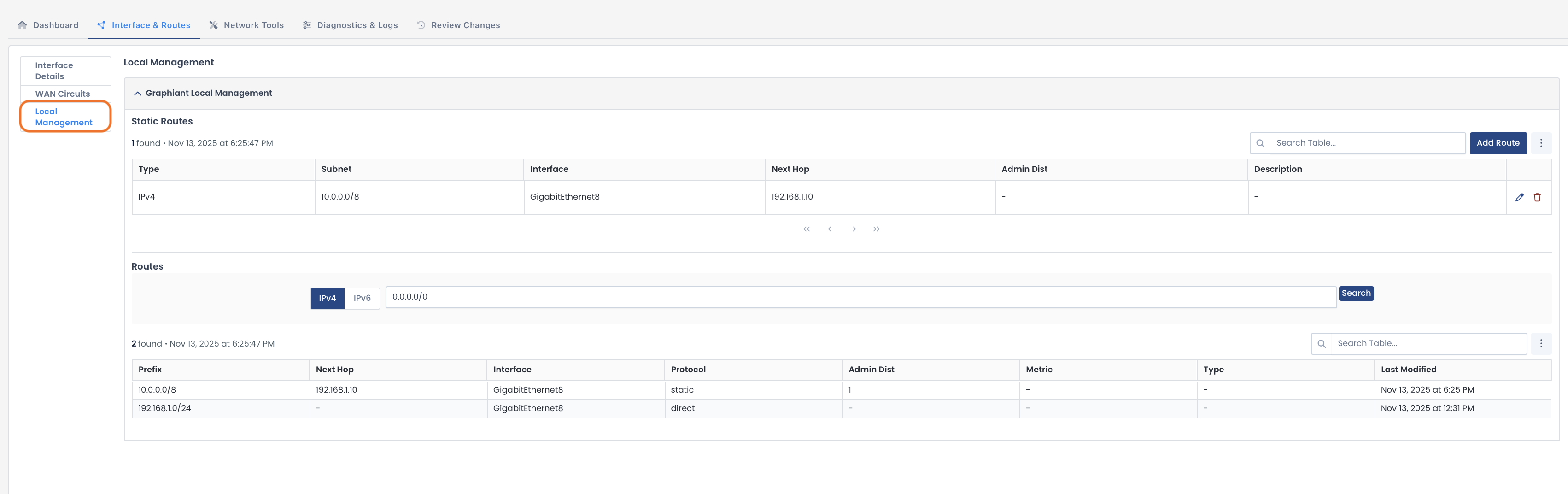Open Review Changes tab

click(x=458, y=25)
